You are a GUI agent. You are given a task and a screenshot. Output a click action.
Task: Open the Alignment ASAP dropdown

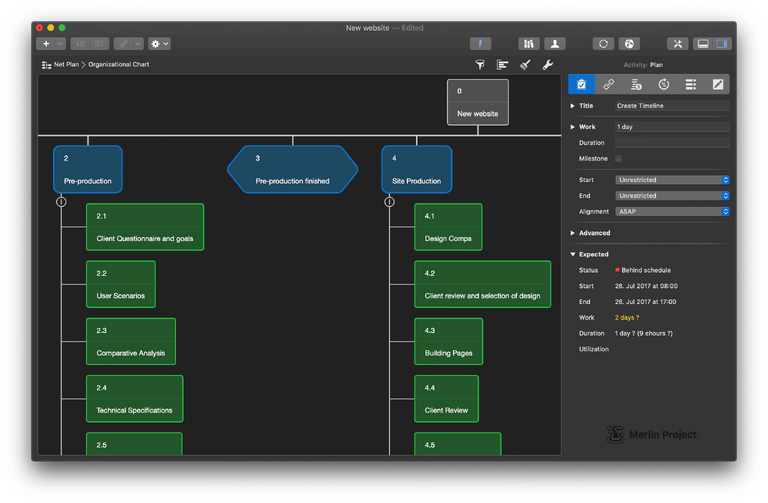tap(672, 212)
